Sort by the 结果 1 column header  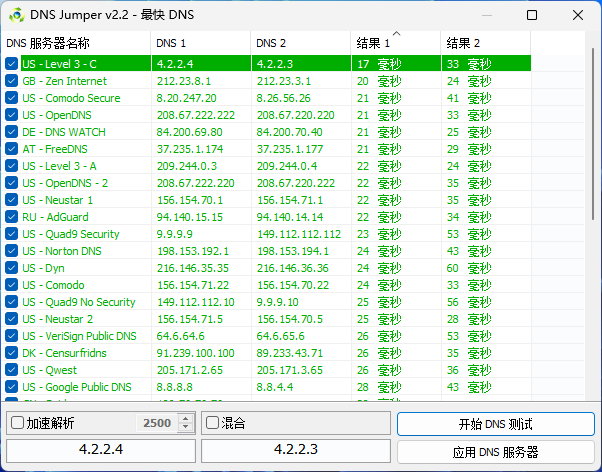point(396,43)
